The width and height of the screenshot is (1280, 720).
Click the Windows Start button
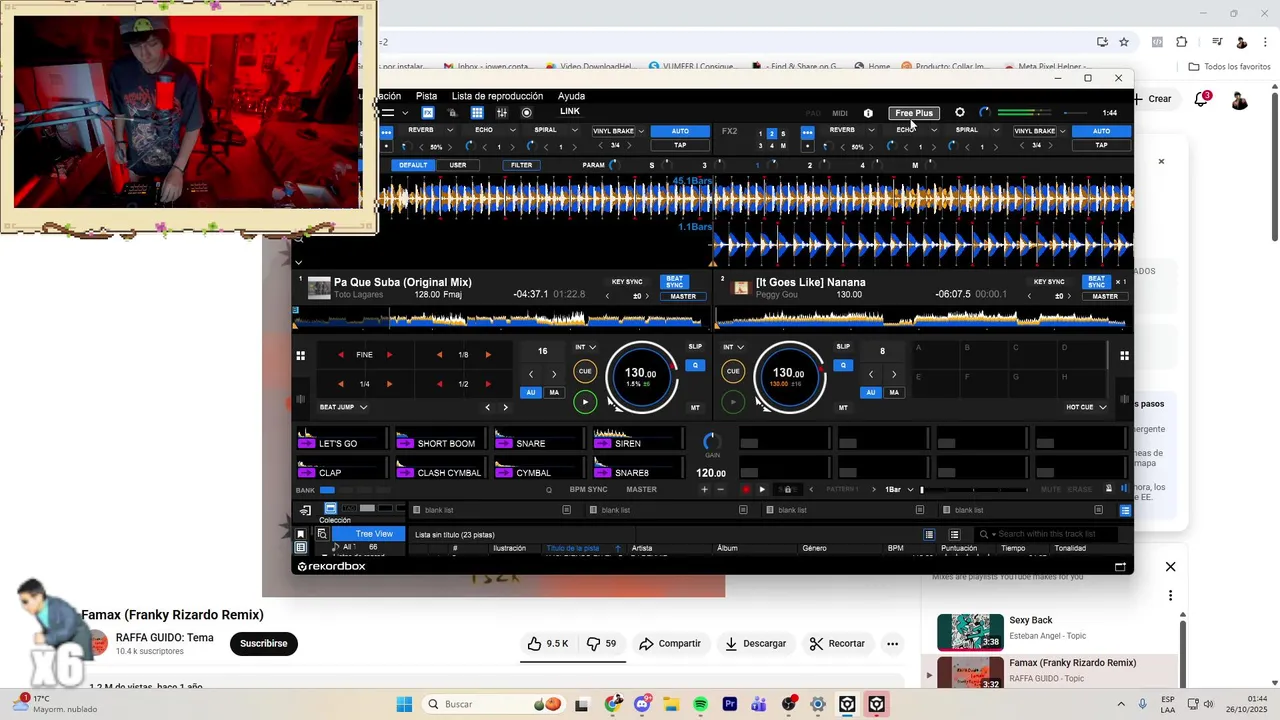404,705
